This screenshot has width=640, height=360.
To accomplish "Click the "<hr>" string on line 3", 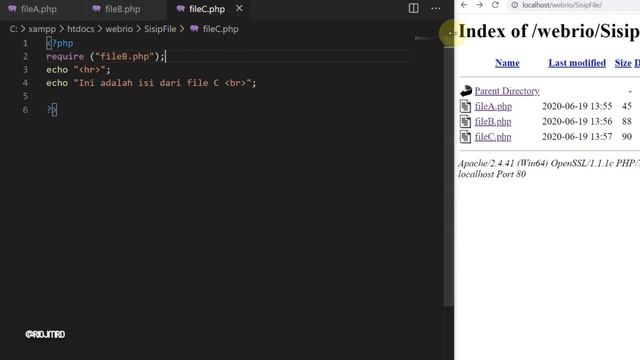I will click(x=89, y=70).
